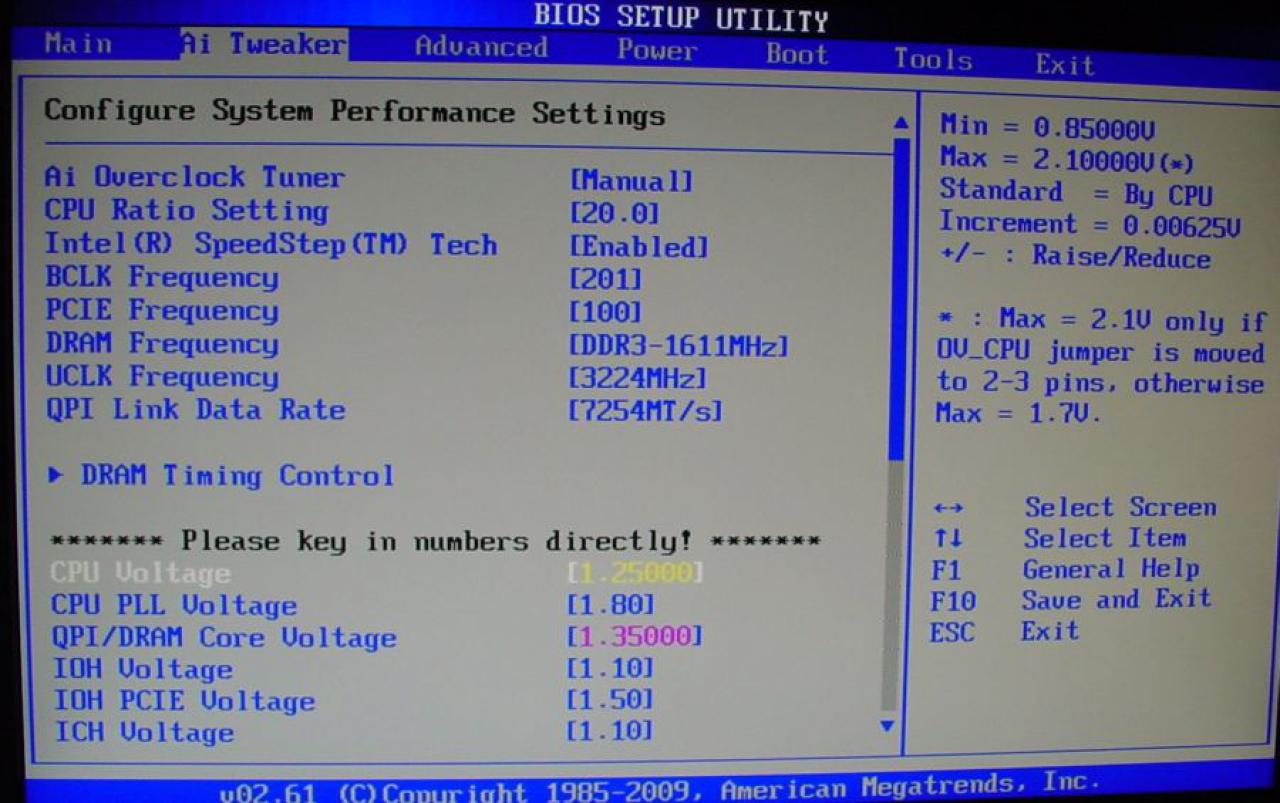Click the F10 Save and Exit hint

[x=1070, y=600]
